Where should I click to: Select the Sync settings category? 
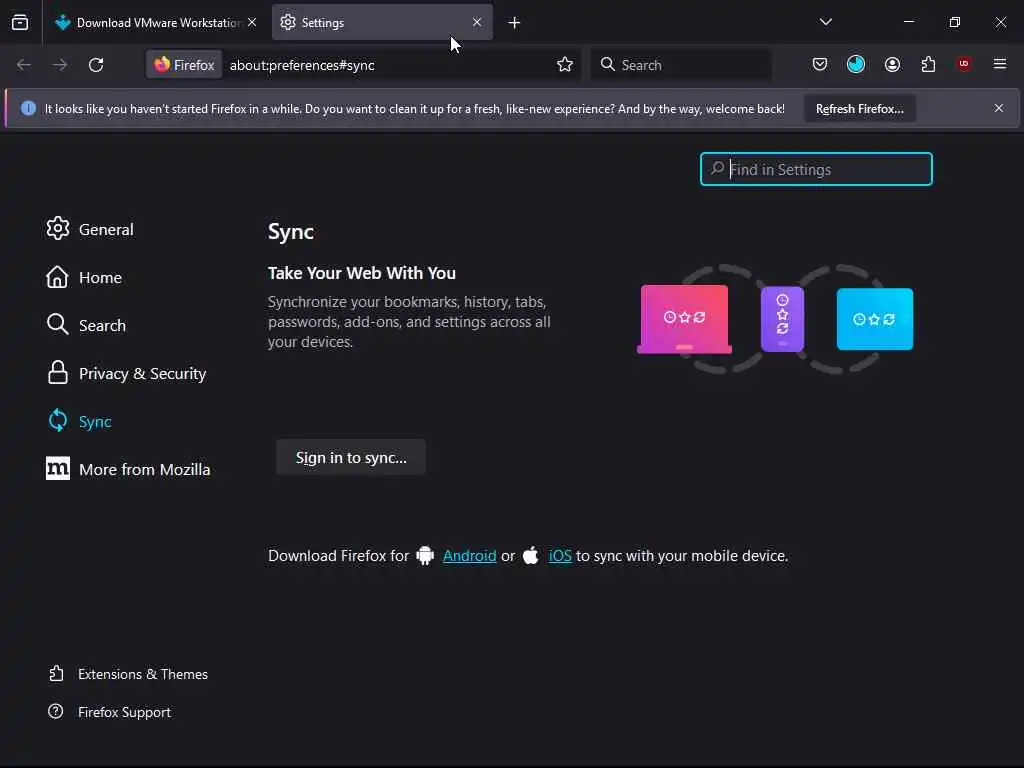(x=79, y=421)
